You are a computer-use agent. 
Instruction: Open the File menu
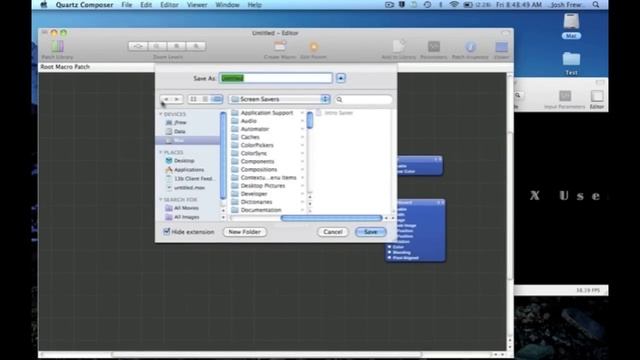pos(127,5)
